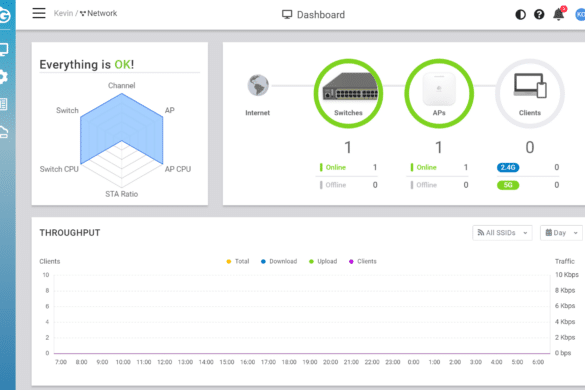Image resolution: width=585 pixels, height=390 pixels.
Task: Click the 2.4G clients badge
Action: (508, 168)
